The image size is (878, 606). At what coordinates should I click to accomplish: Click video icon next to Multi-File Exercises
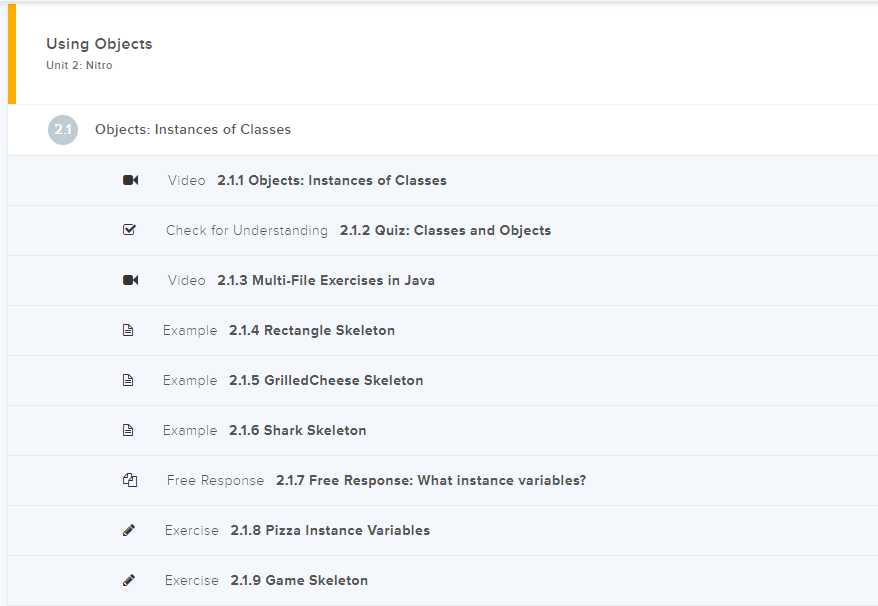point(130,280)
